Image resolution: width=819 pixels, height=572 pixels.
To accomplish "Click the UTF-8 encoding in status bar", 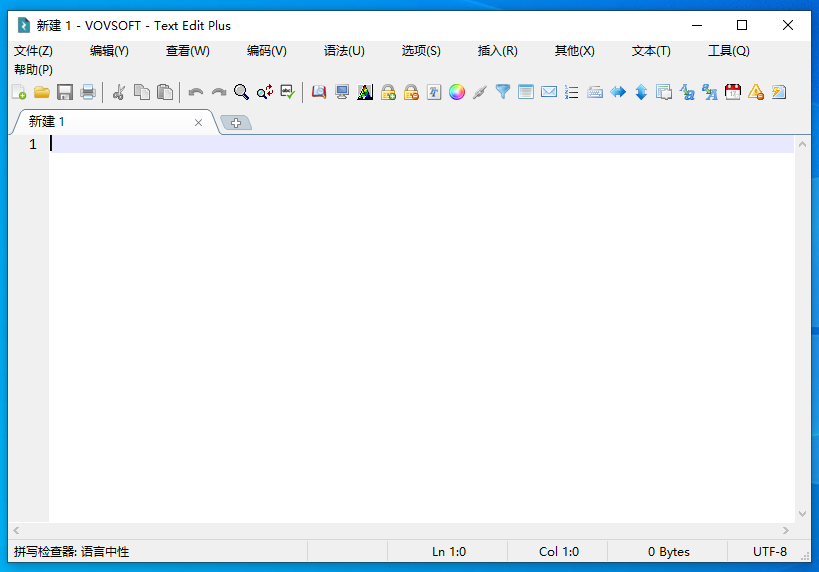I will point(769,552).
